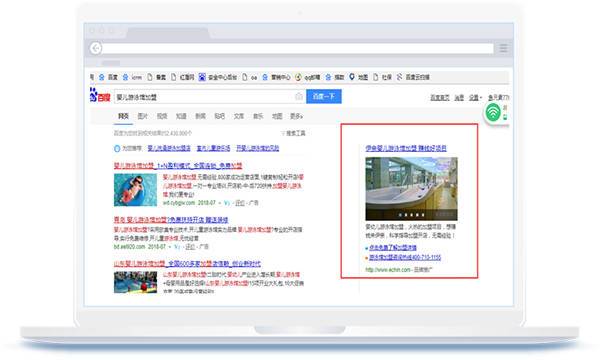Open the qq邮箱 bookmark icon
This screenshot has height=360, width=600.
[x=298, y=77]
